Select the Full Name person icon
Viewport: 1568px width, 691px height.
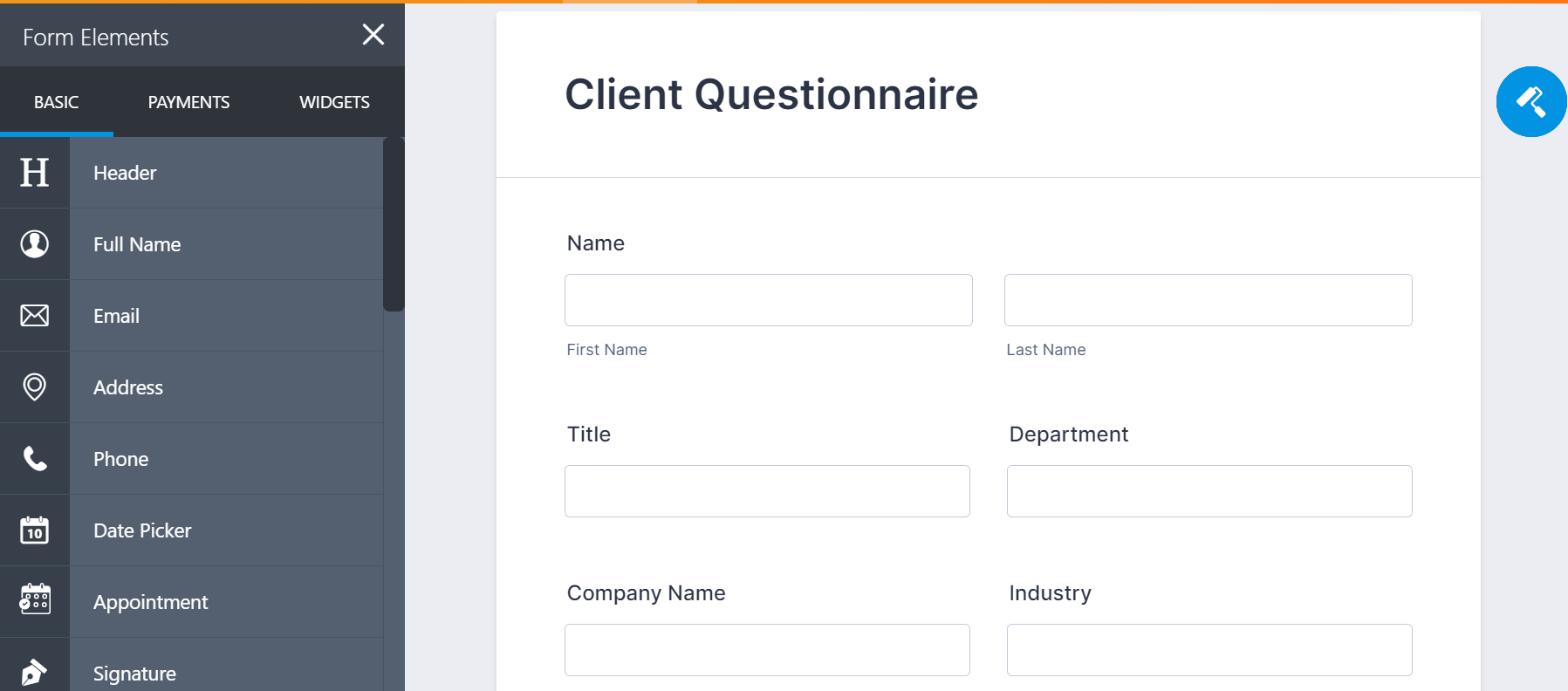tap(35, 244)
